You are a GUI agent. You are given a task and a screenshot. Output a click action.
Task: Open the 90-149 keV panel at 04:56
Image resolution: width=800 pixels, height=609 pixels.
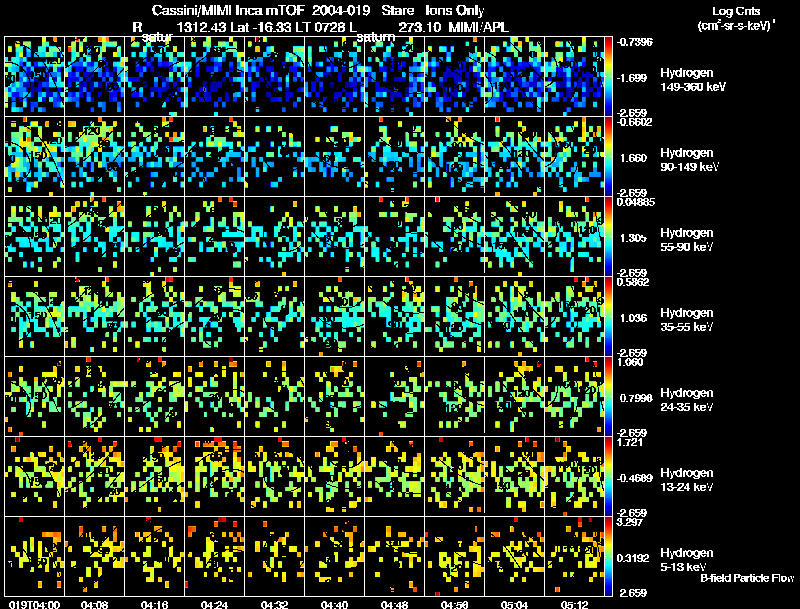(455, 157)
